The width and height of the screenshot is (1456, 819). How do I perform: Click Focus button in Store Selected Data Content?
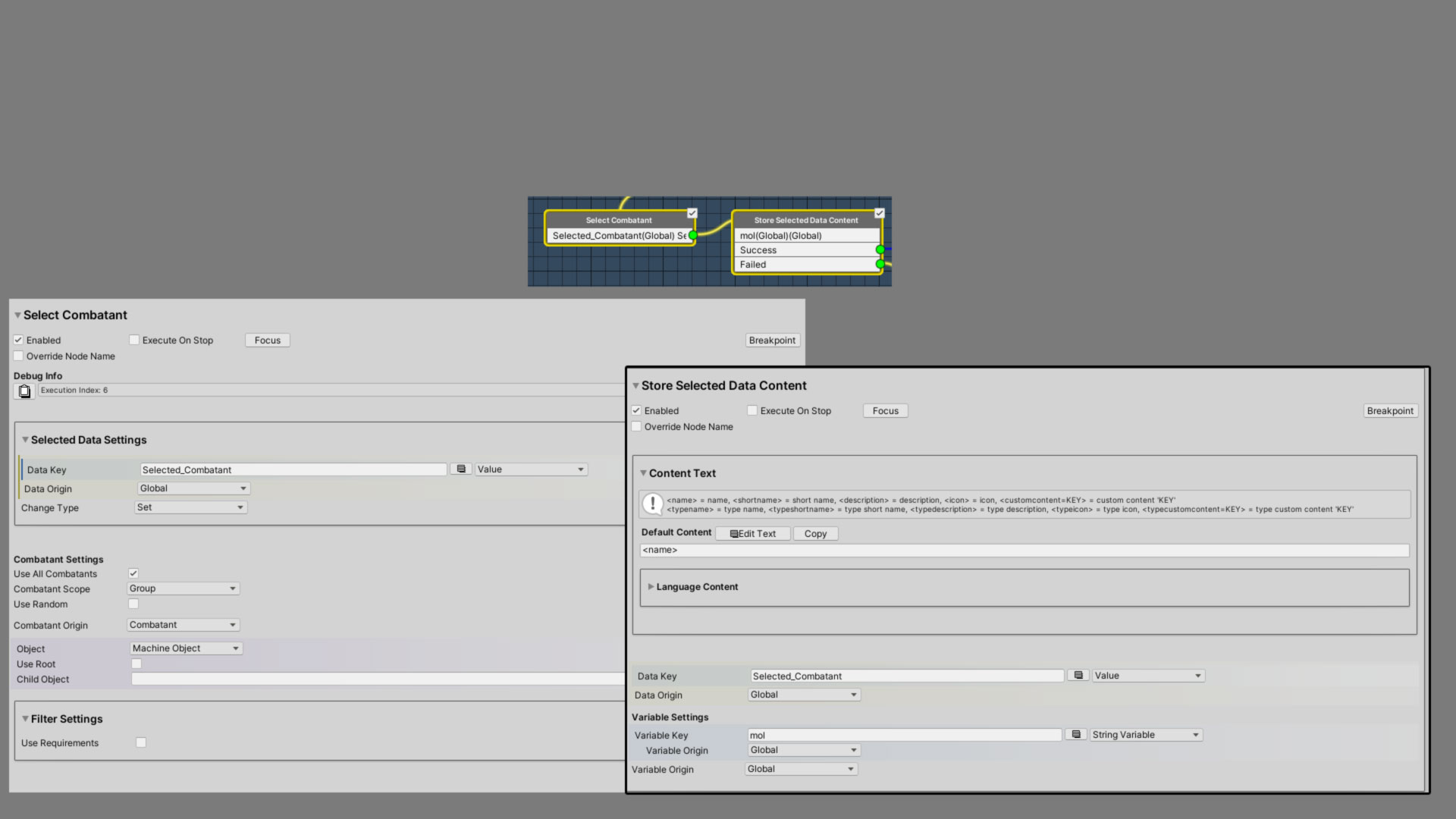(x=886, y=411)
